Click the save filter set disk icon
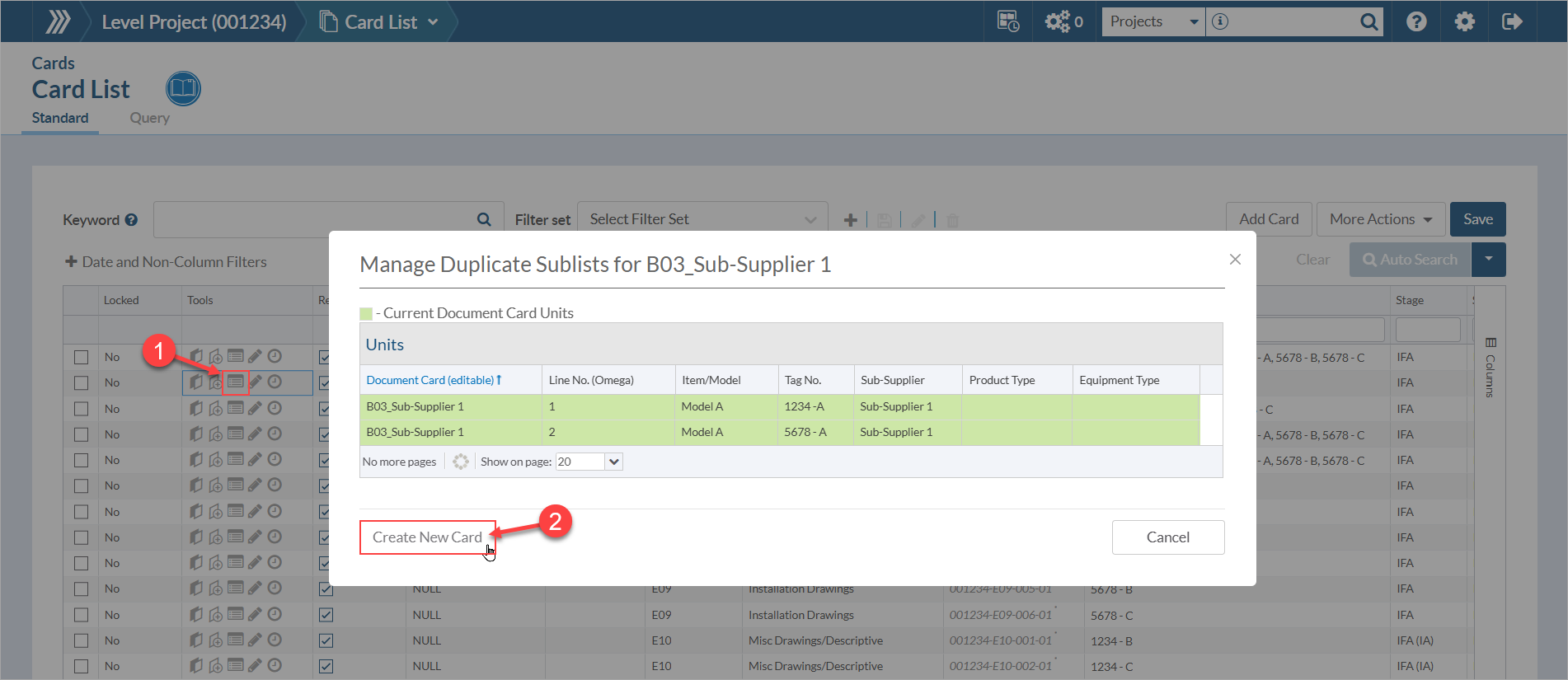Screen dimensions: 1568x680 point(884,220)
